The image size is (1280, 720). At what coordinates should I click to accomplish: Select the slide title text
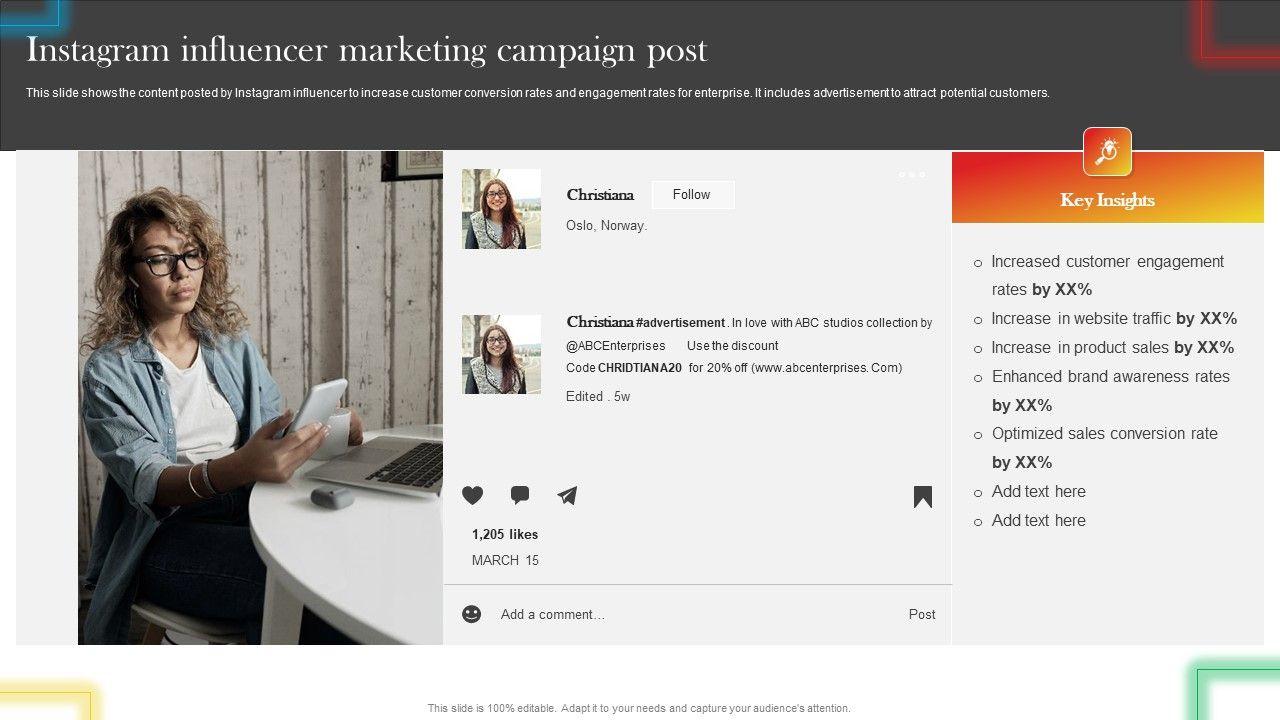click(366, 49)
